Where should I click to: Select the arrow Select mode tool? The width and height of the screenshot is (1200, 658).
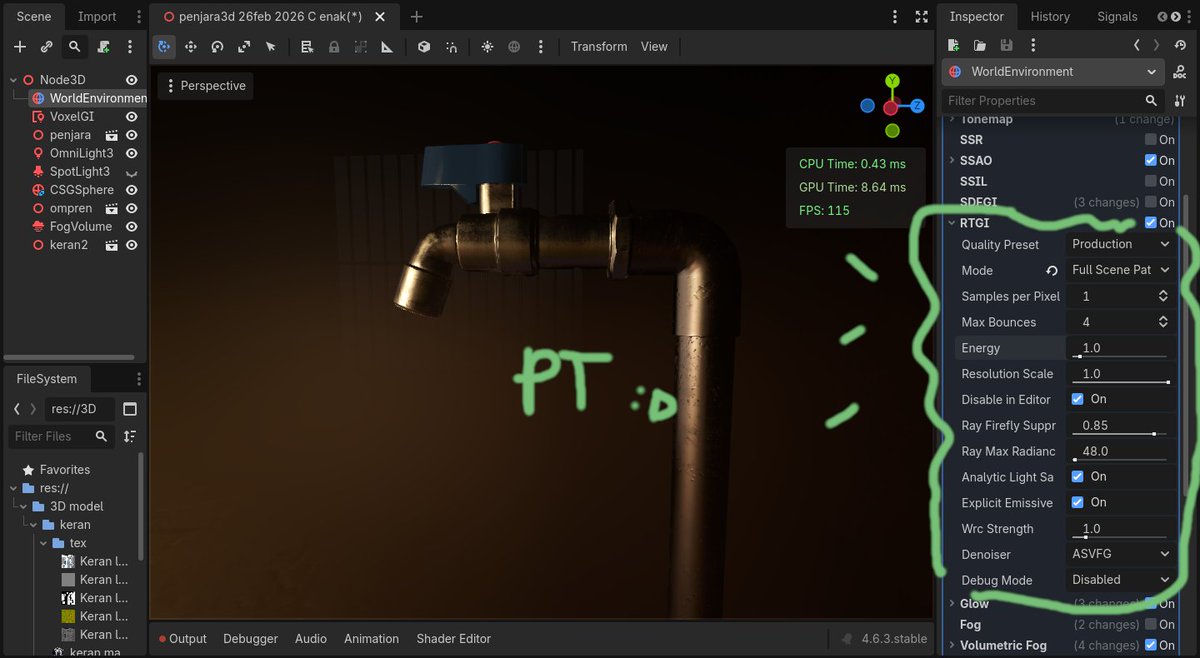tap(271, 47)
